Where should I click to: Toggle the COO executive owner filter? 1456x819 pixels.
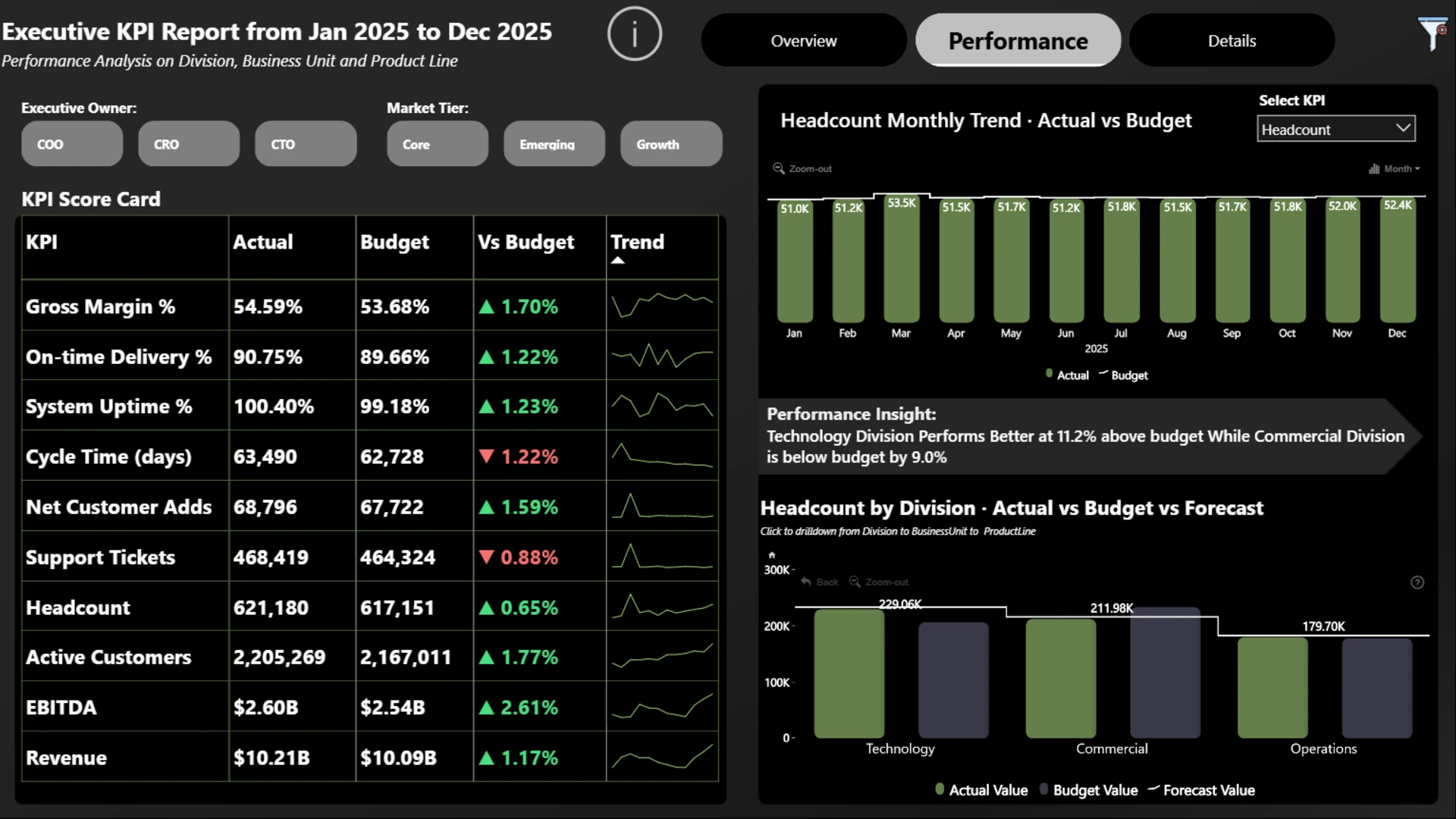[x=72, y=144]
